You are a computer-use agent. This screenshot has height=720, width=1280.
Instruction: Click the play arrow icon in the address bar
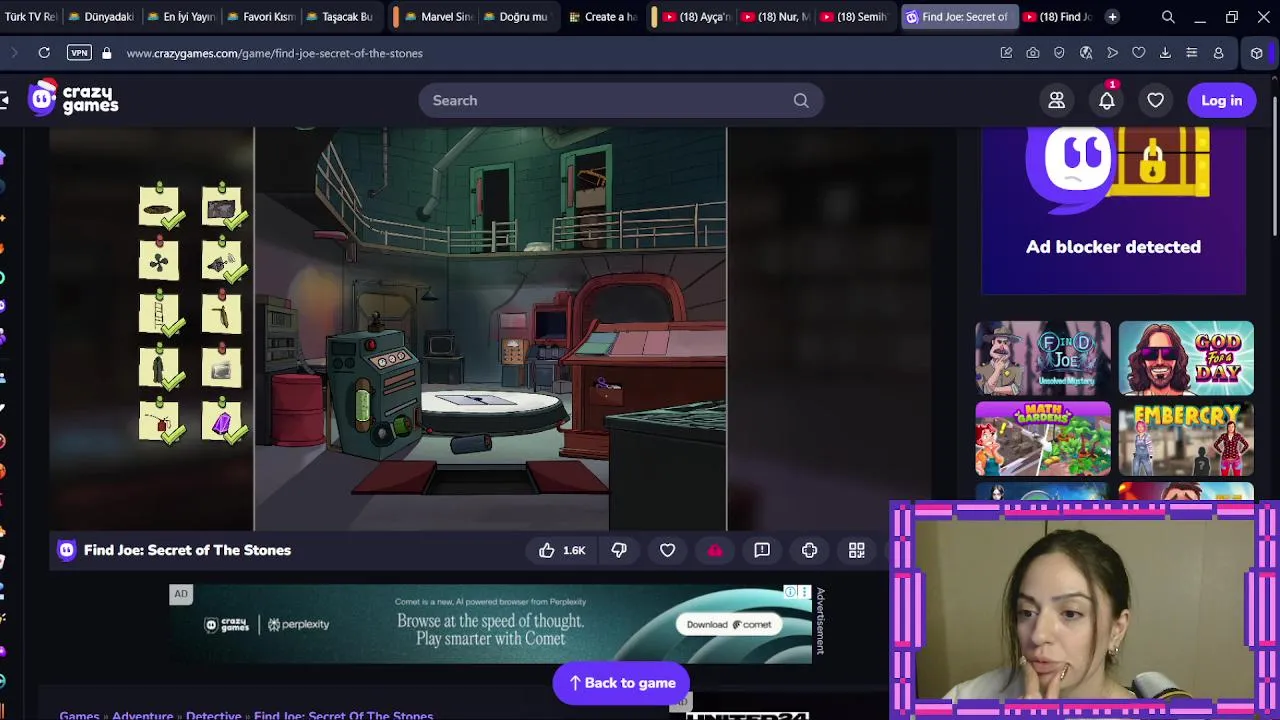pyautogui.click(x=1112, y=53)
